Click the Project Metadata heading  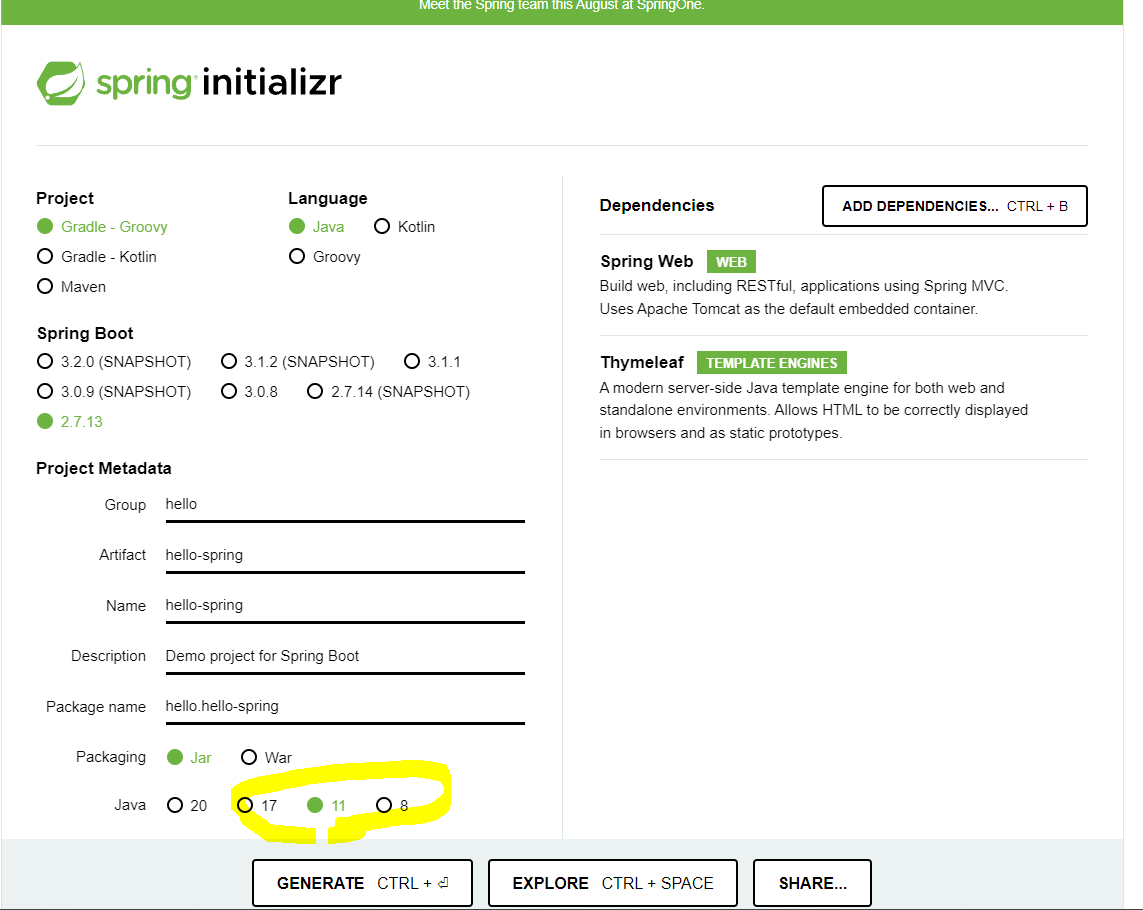pos(104,468)
